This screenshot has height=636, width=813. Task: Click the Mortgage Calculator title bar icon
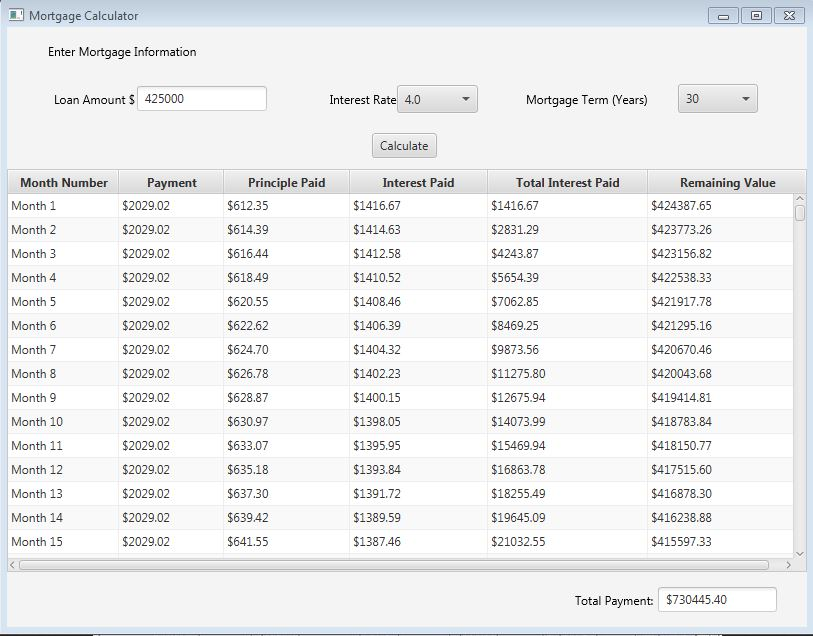pos(14,15)
